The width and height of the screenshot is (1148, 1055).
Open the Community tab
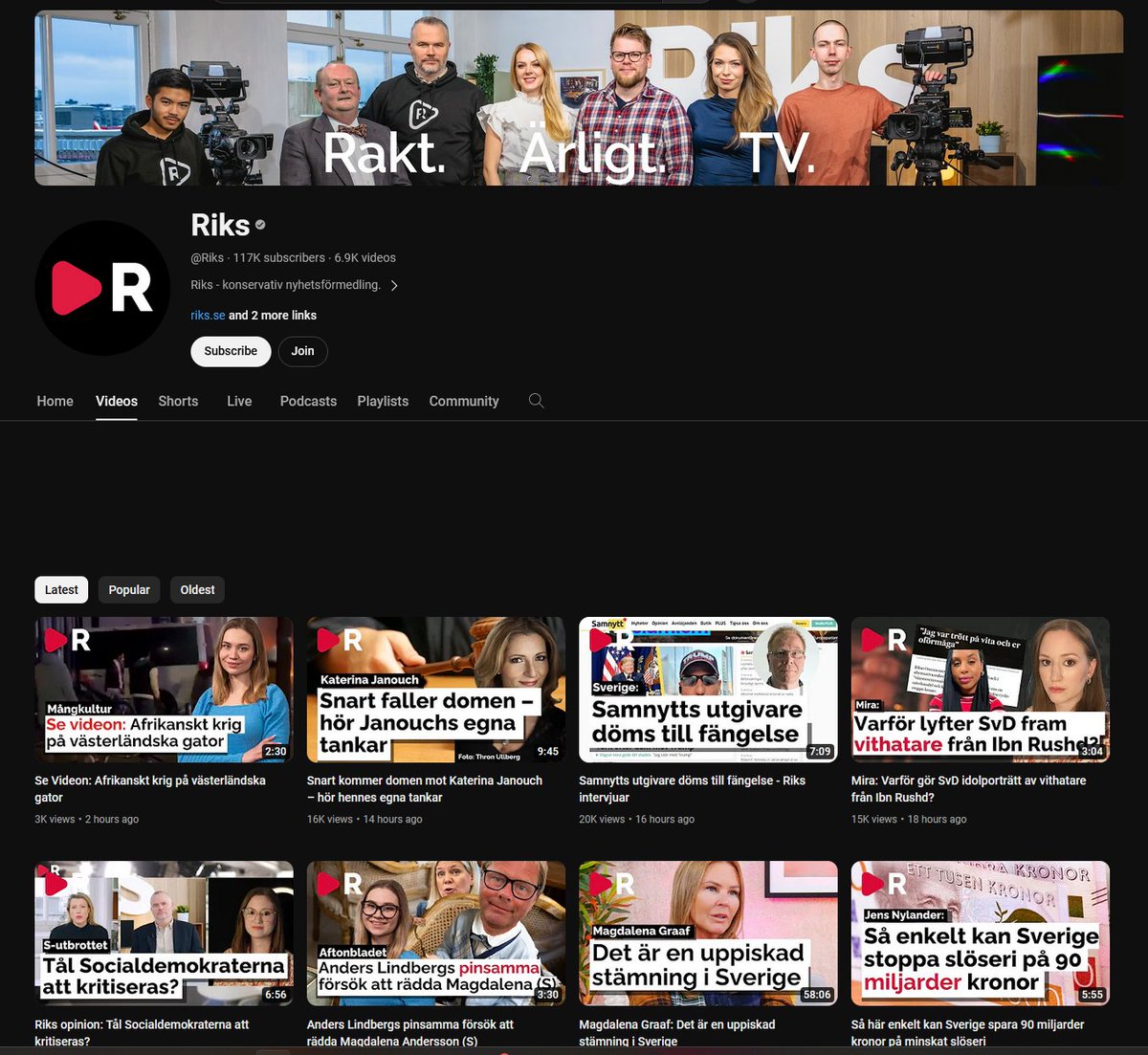click(x=464, y=401)
